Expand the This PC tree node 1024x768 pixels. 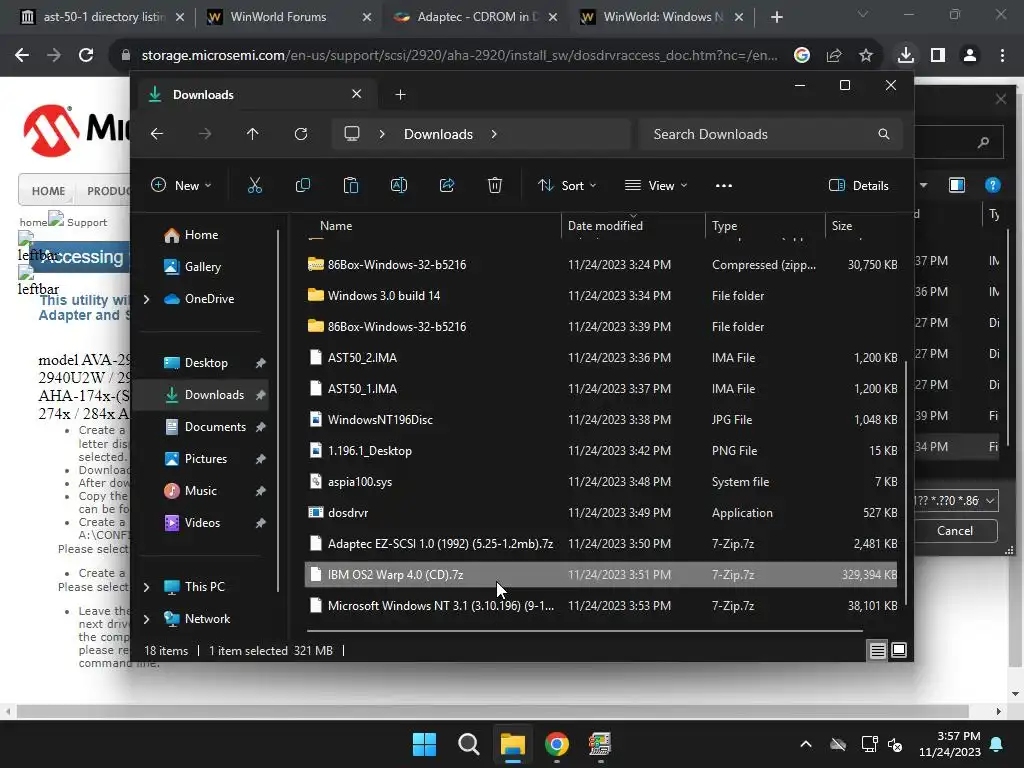click(146, 587)
